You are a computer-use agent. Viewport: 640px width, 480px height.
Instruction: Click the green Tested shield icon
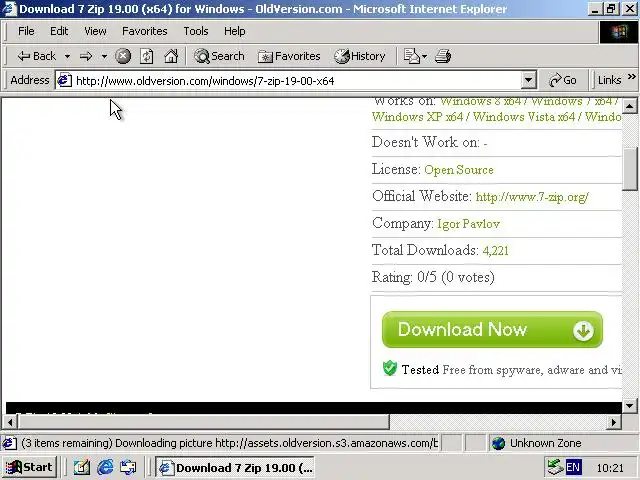pos(390,368)
